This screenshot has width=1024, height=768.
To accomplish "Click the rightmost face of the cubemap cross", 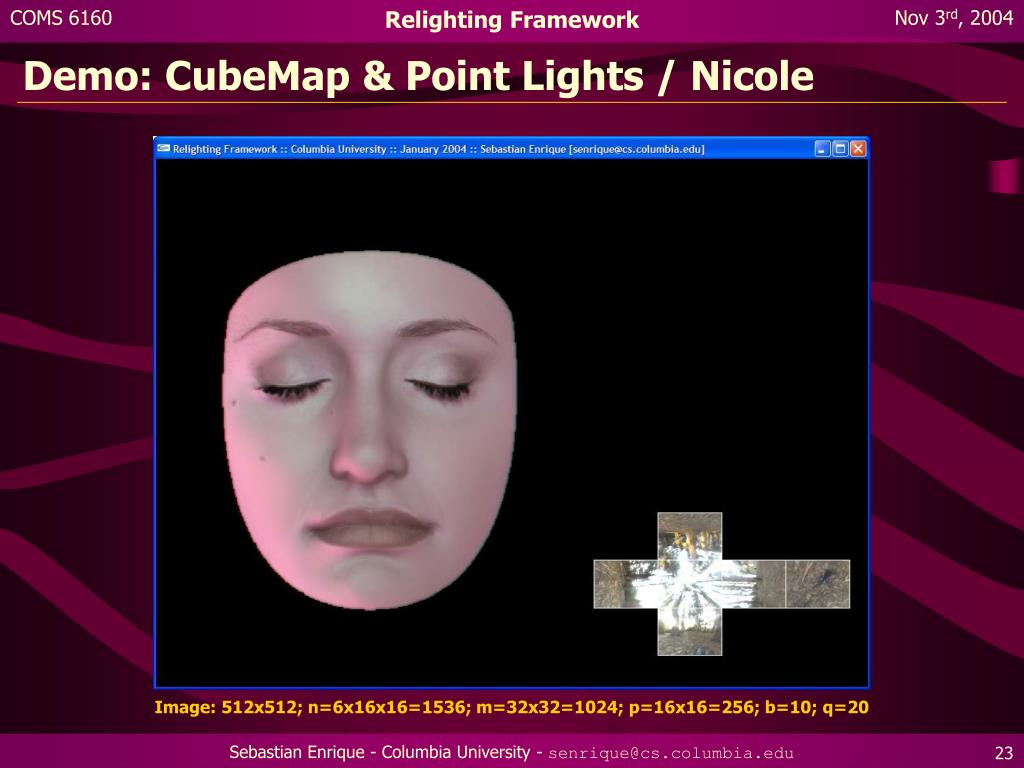I will [x=818, y=584].
